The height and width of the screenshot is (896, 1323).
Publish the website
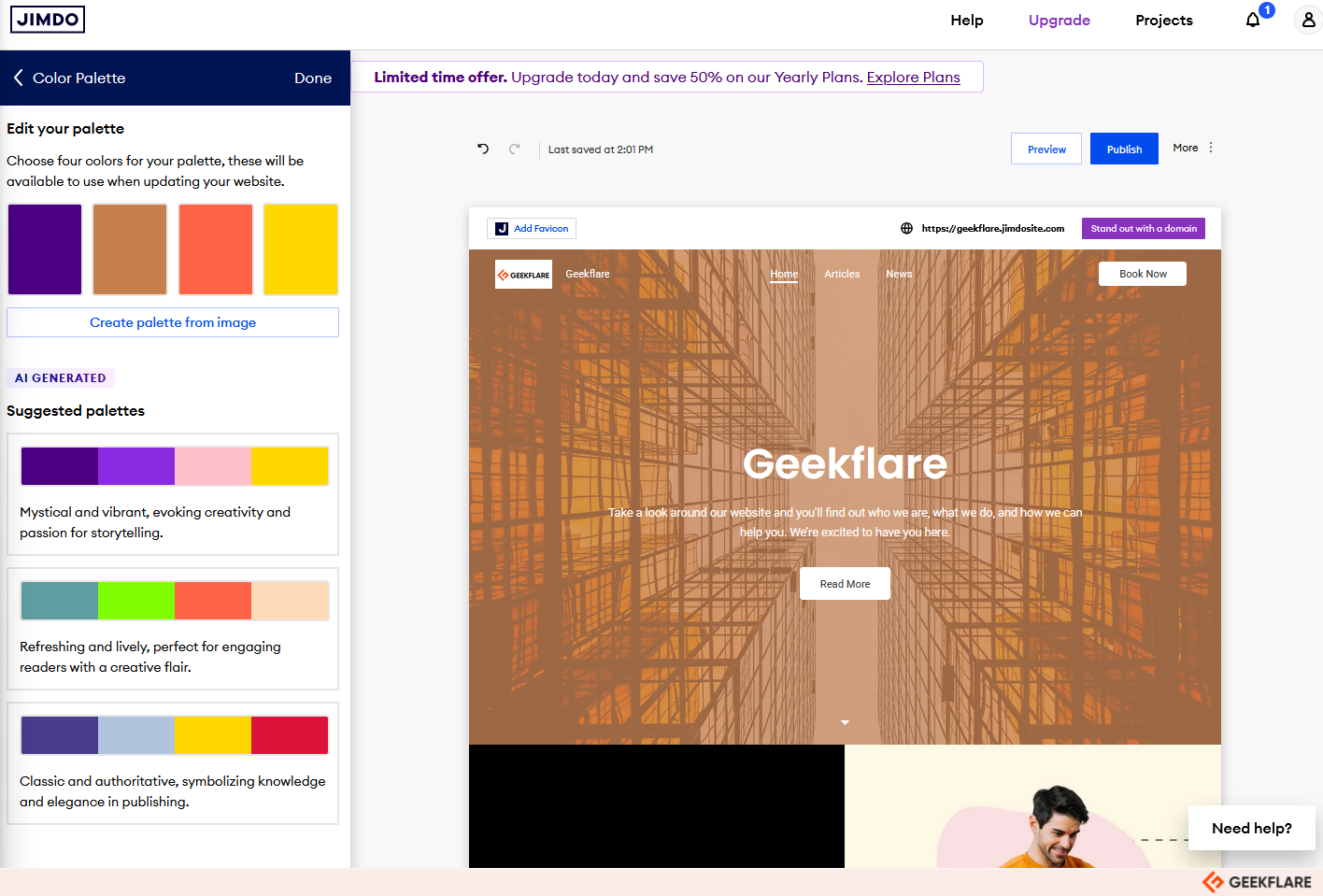tap(1124, 149)
